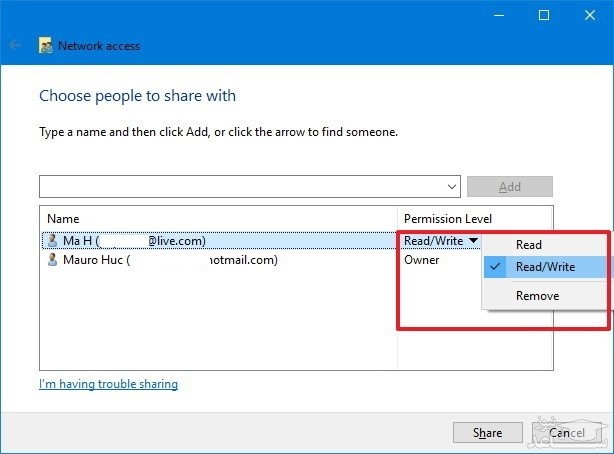Expand the find-someone combo box arrow
614x454 pixels.
point(453,186)
